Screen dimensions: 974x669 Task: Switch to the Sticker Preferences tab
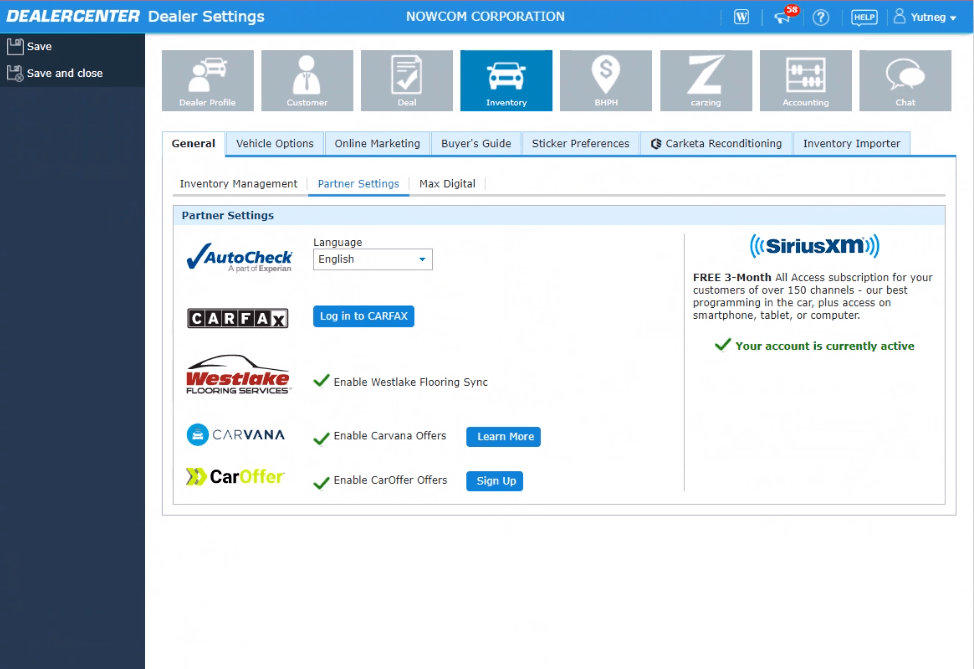point(580,143)
